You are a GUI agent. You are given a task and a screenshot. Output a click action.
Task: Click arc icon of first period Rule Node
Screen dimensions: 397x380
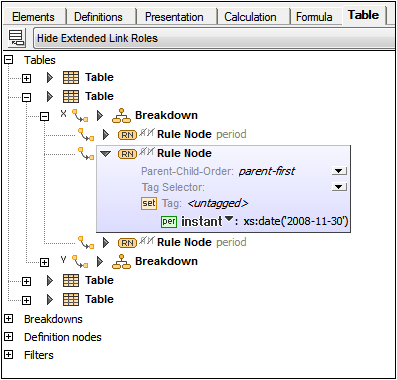pyautogui.click(x=86, y=135)
